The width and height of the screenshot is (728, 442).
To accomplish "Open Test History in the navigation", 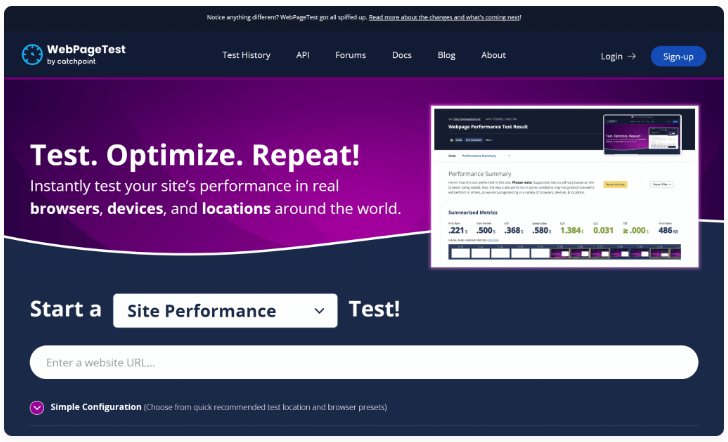I will click(246, 55).
